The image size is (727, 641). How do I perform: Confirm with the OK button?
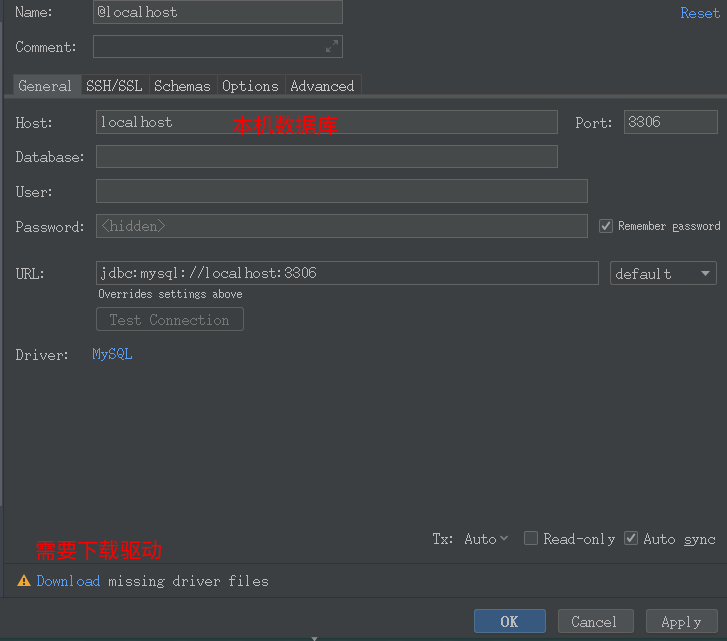[510, 621]
